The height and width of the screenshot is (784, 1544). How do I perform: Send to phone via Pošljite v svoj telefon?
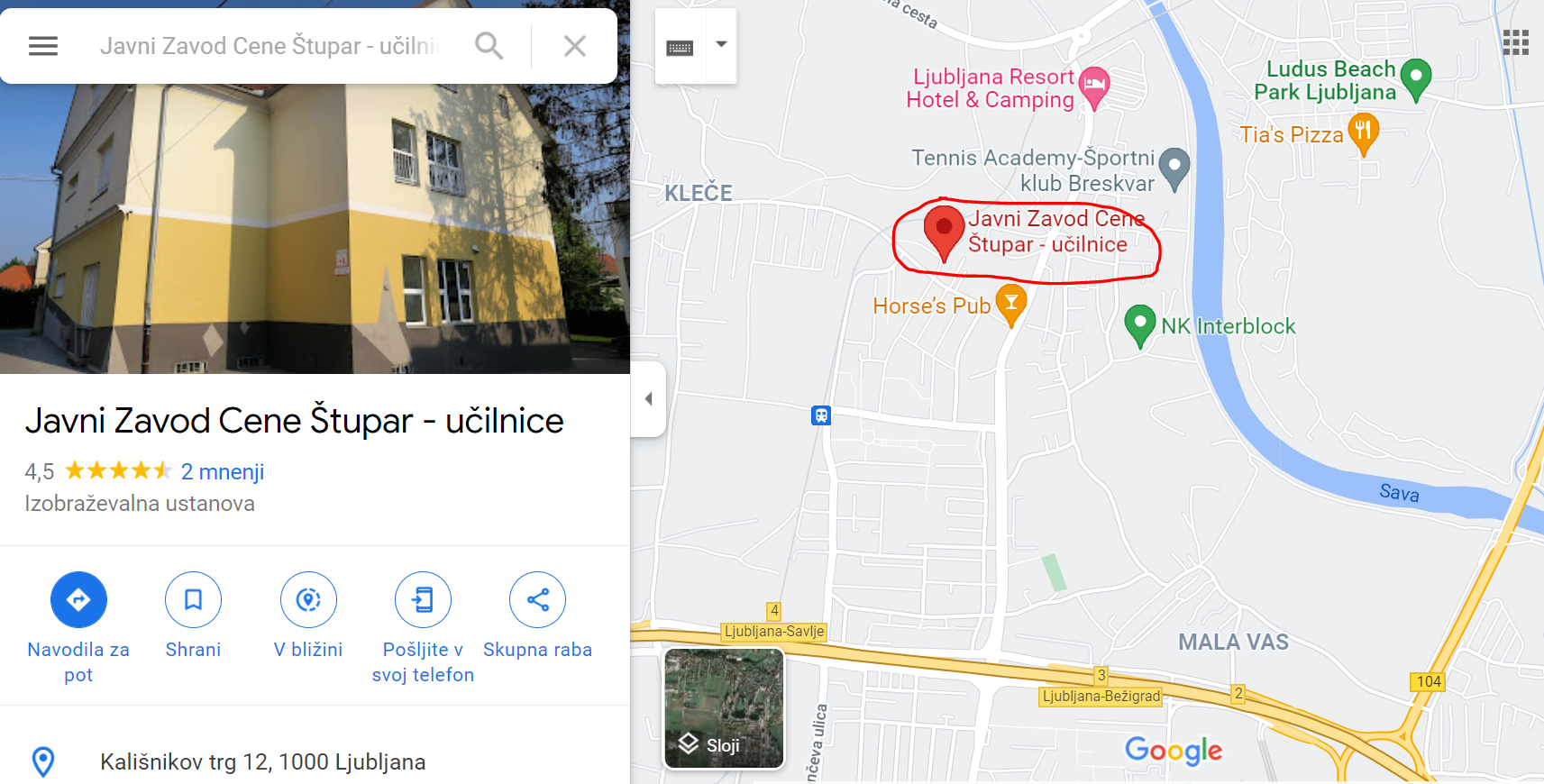[x=423, y=628]
